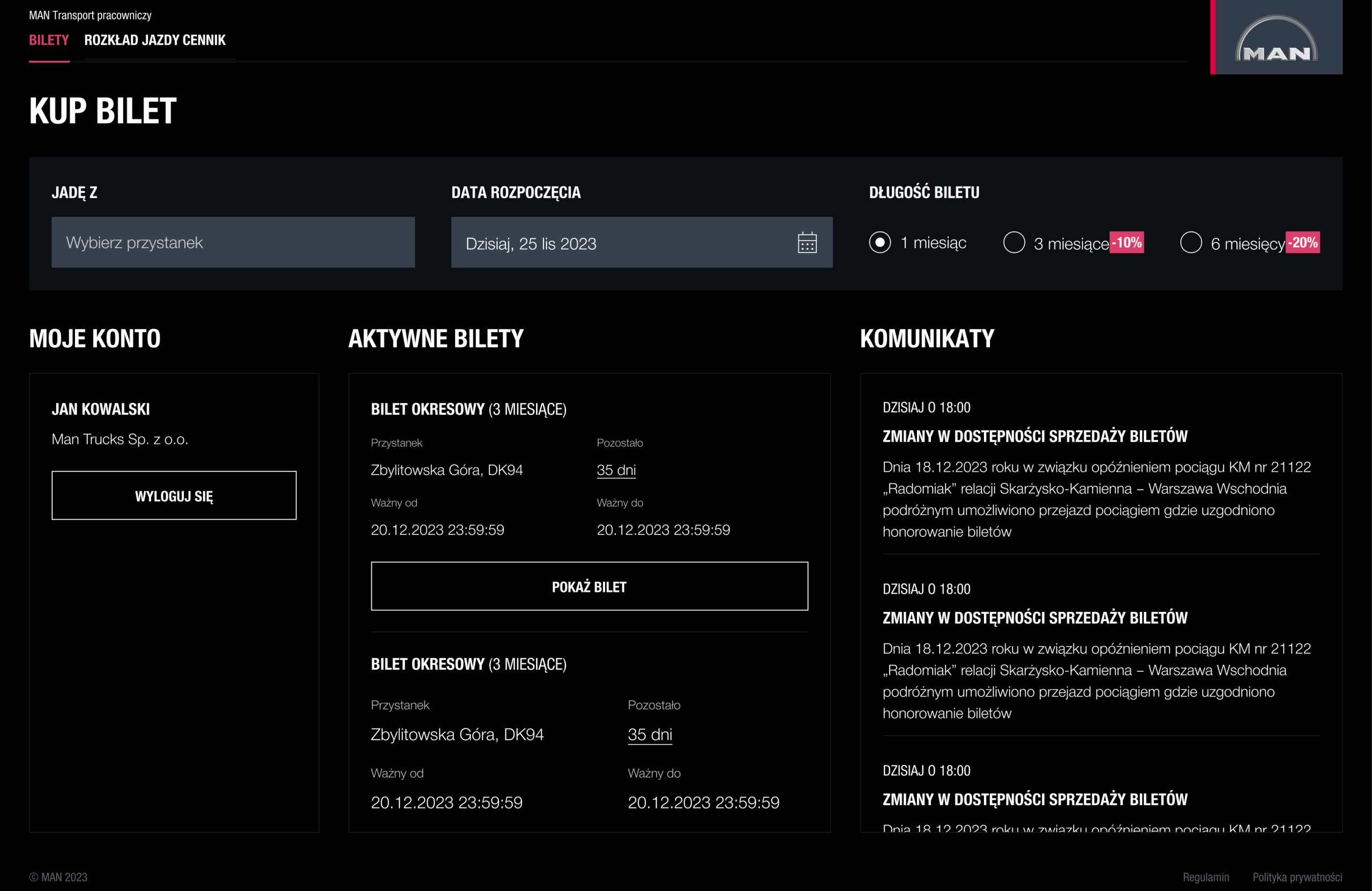This screenshot has height=891, width=1372.
Task: Click 35 dni in the second ticket
Action: pyautogui.click(x=650, y=735)
